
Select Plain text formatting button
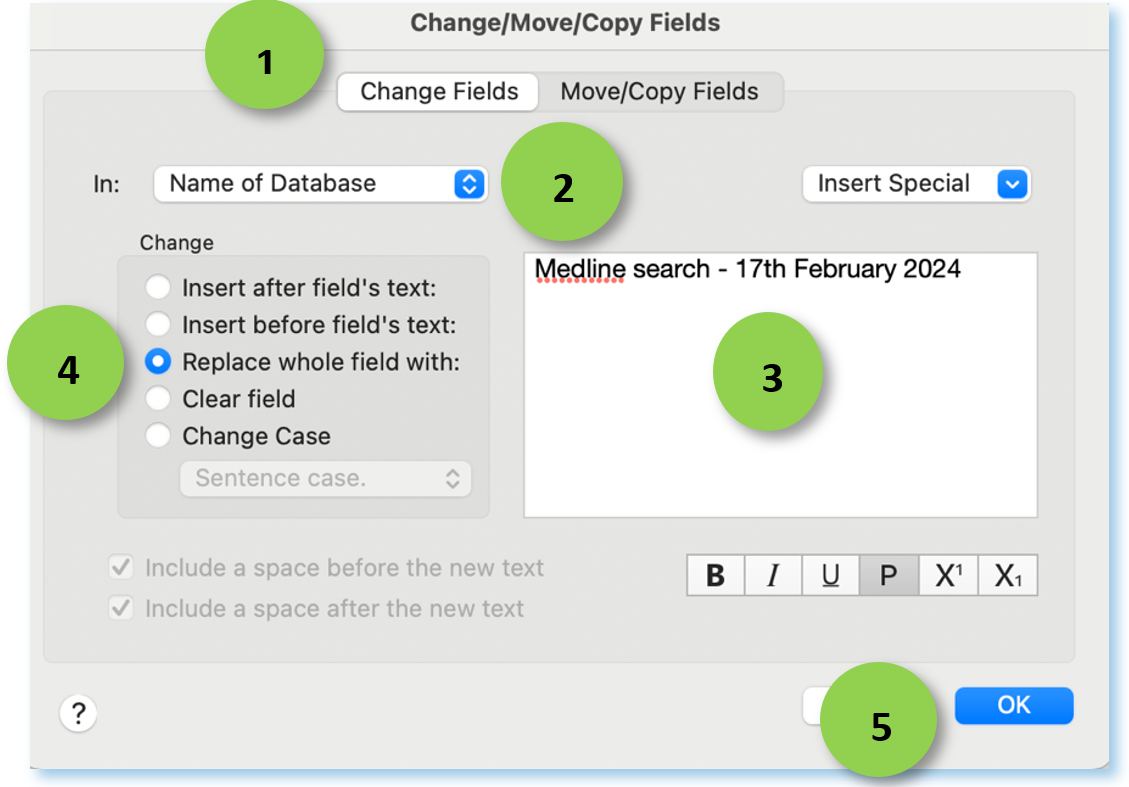tap(888, 576)
